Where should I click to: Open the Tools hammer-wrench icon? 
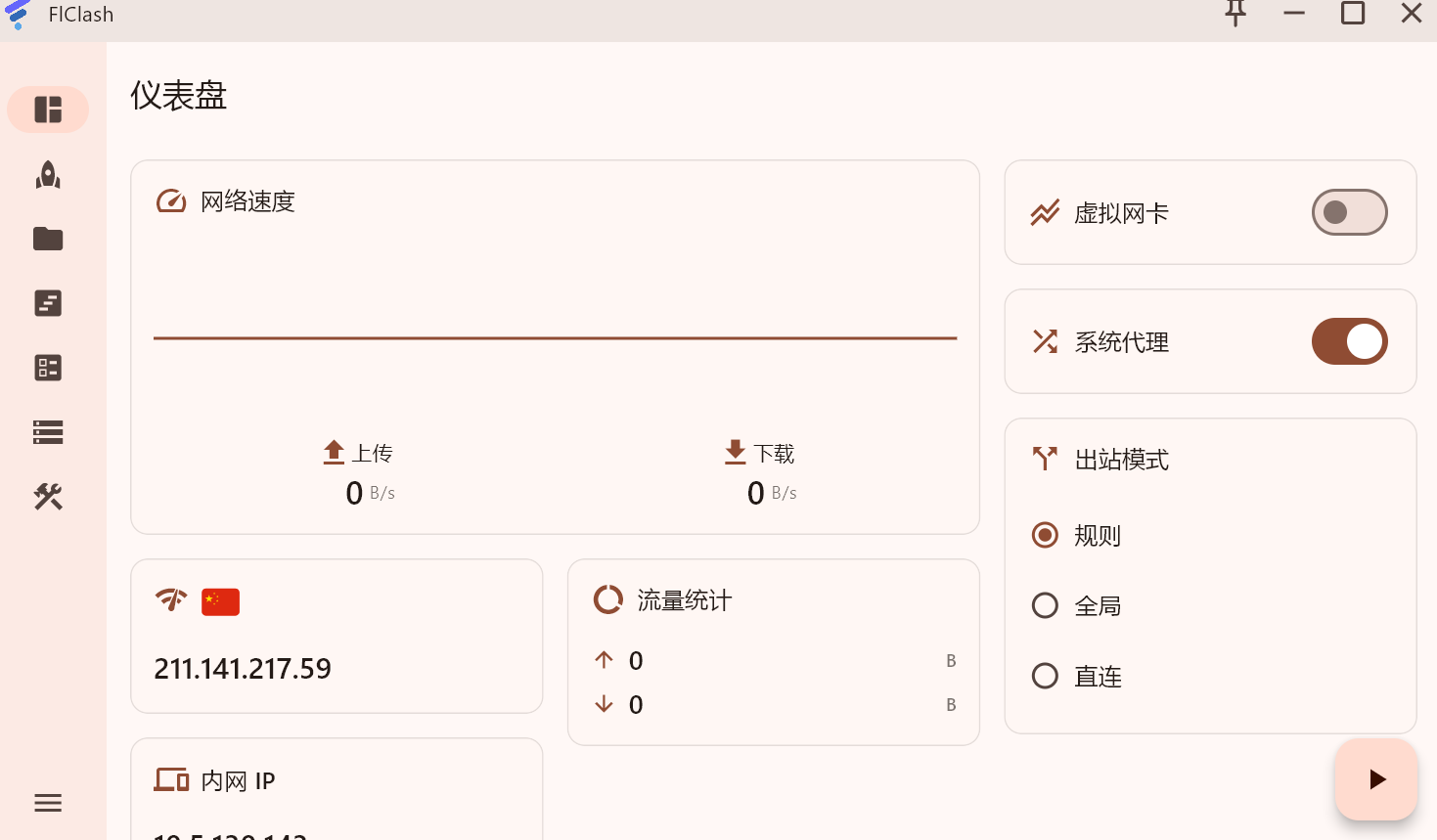[x=48, y=497]
